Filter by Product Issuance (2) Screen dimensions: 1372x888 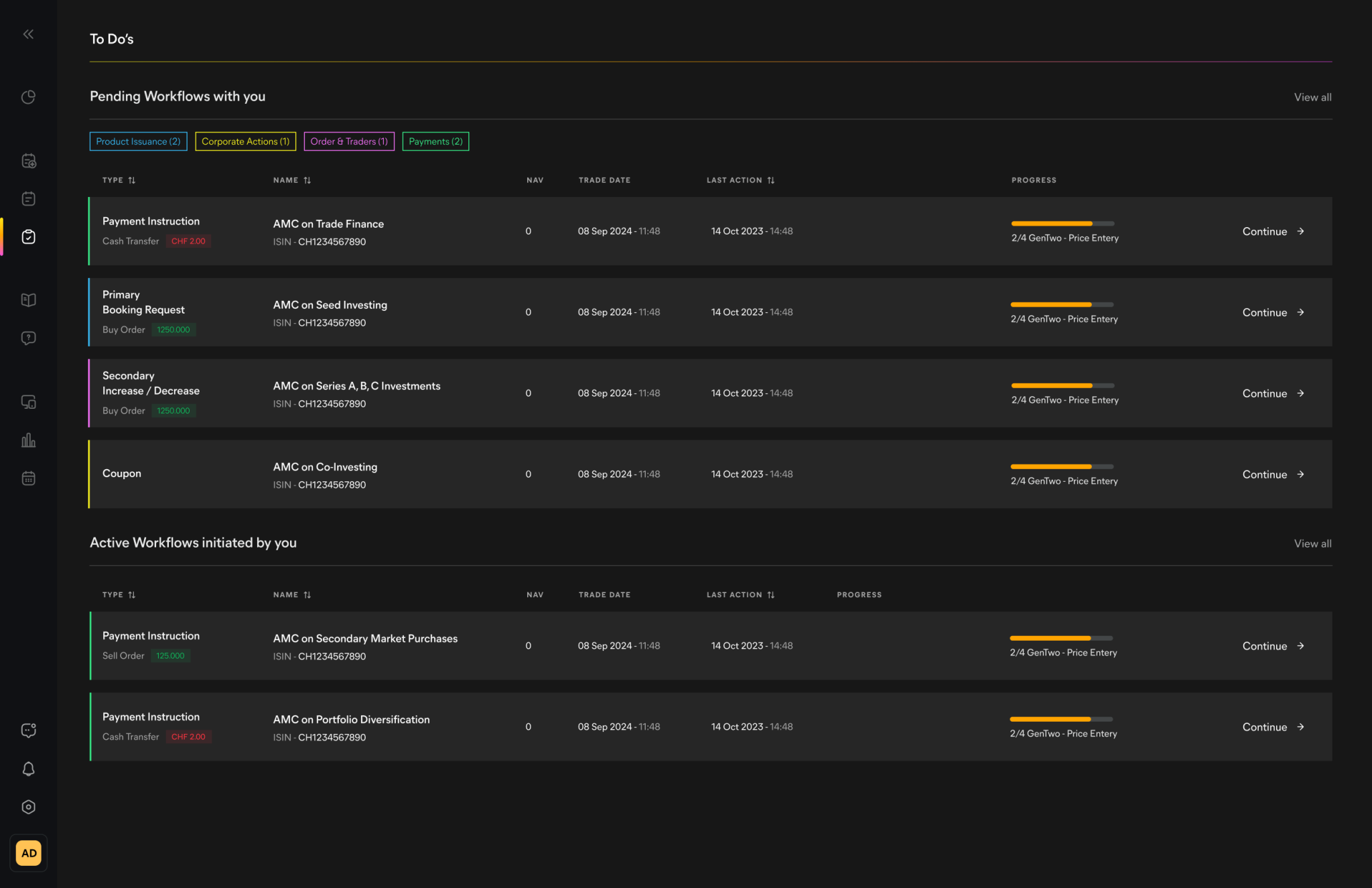[138, 141]
